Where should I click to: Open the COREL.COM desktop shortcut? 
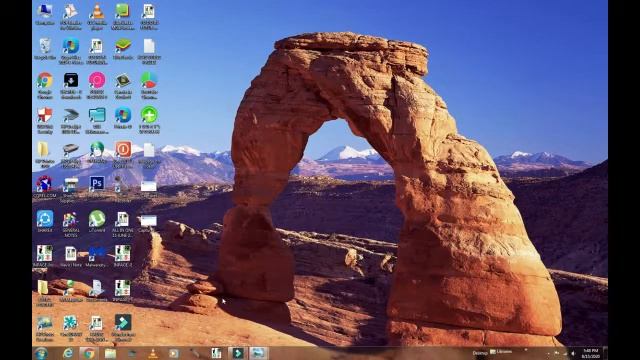44,187
